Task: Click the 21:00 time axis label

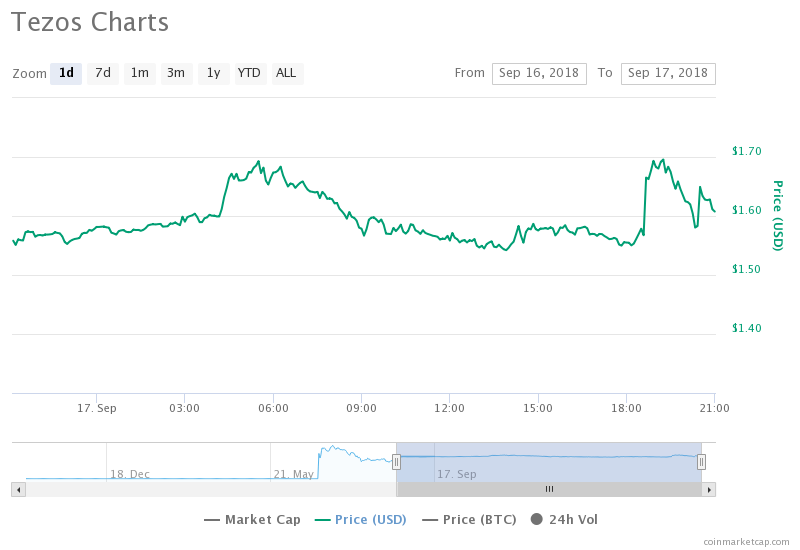Action: coord(714,408)
